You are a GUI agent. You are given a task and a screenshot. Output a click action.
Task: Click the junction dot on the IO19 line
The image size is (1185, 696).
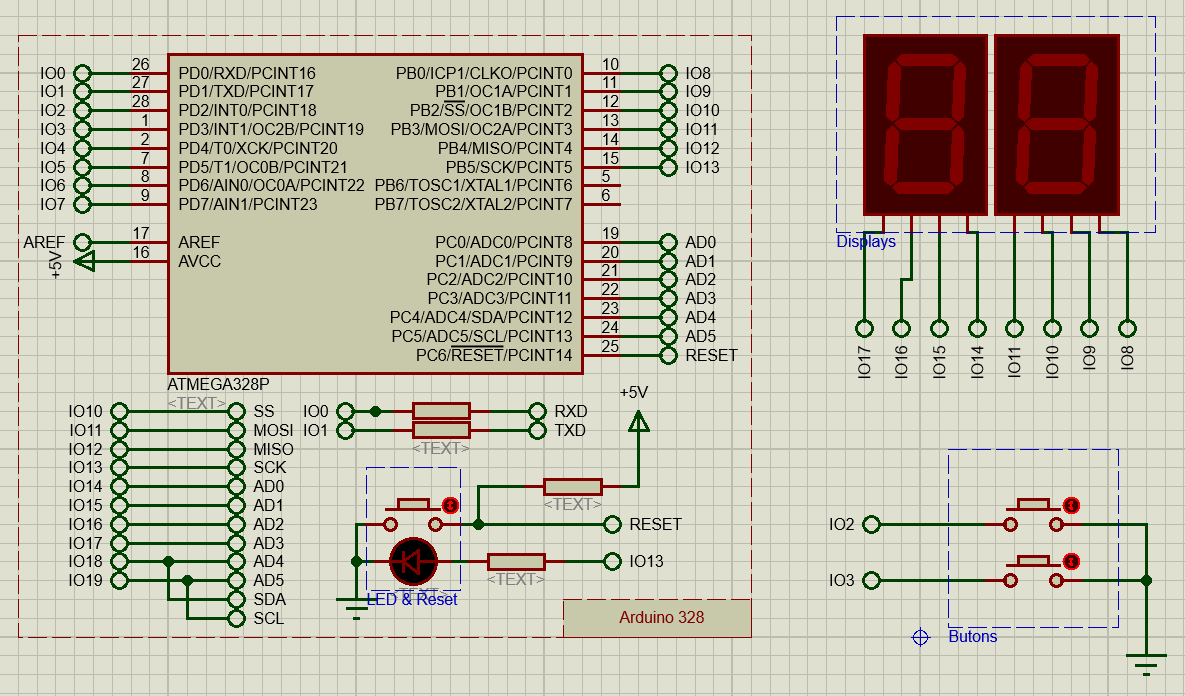(x=187, y=580)
